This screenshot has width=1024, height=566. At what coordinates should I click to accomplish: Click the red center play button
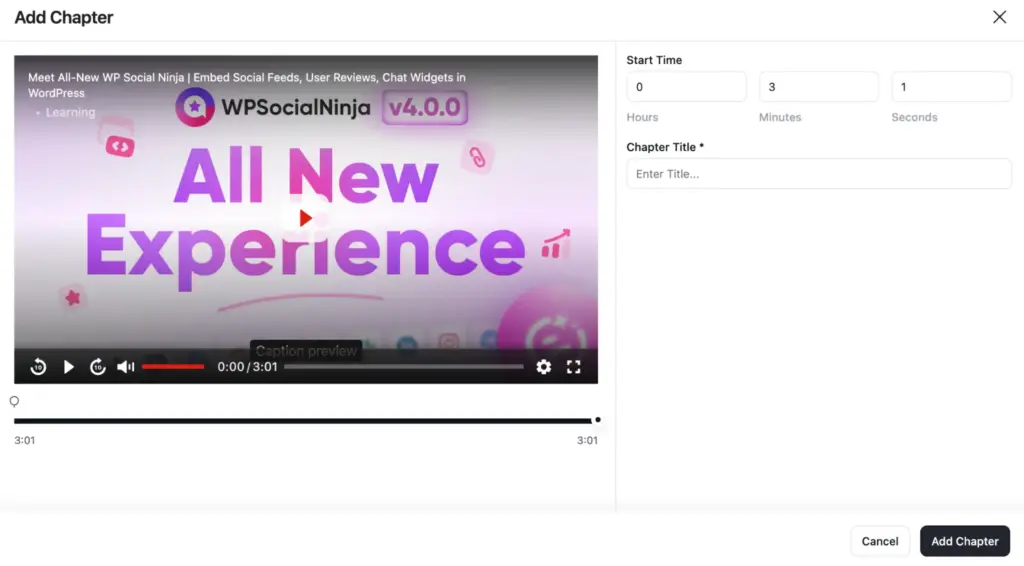point(305,218)
